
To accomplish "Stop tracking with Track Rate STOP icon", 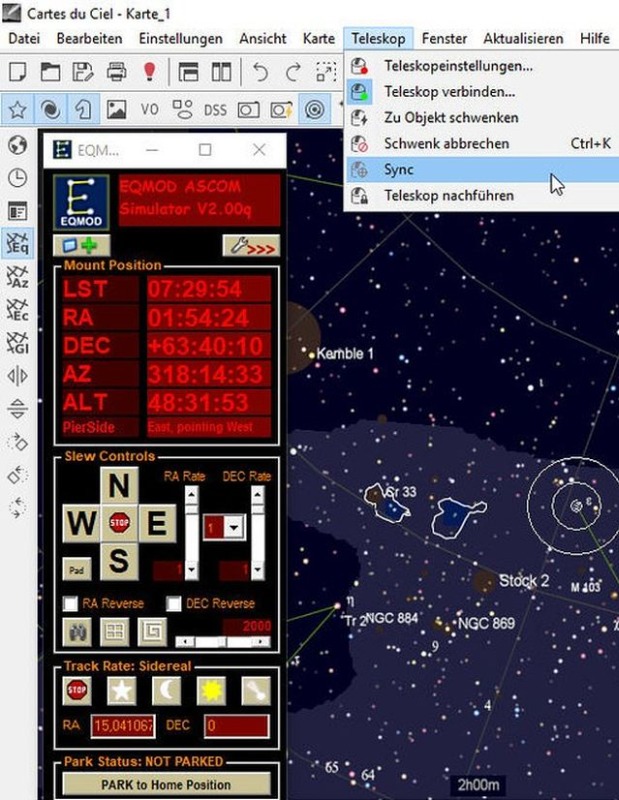I will coord(77,691).
